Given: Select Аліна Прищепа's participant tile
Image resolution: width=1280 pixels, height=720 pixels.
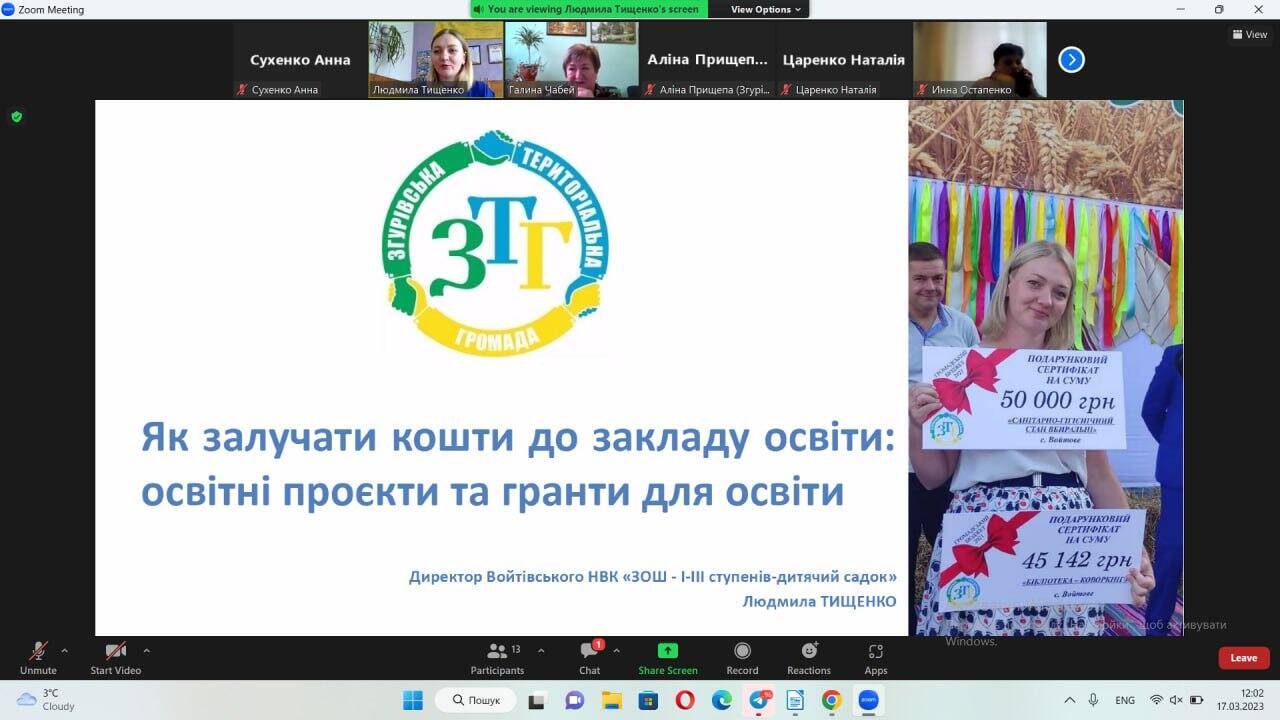Looking at the screenshot, I should (707, 60).
